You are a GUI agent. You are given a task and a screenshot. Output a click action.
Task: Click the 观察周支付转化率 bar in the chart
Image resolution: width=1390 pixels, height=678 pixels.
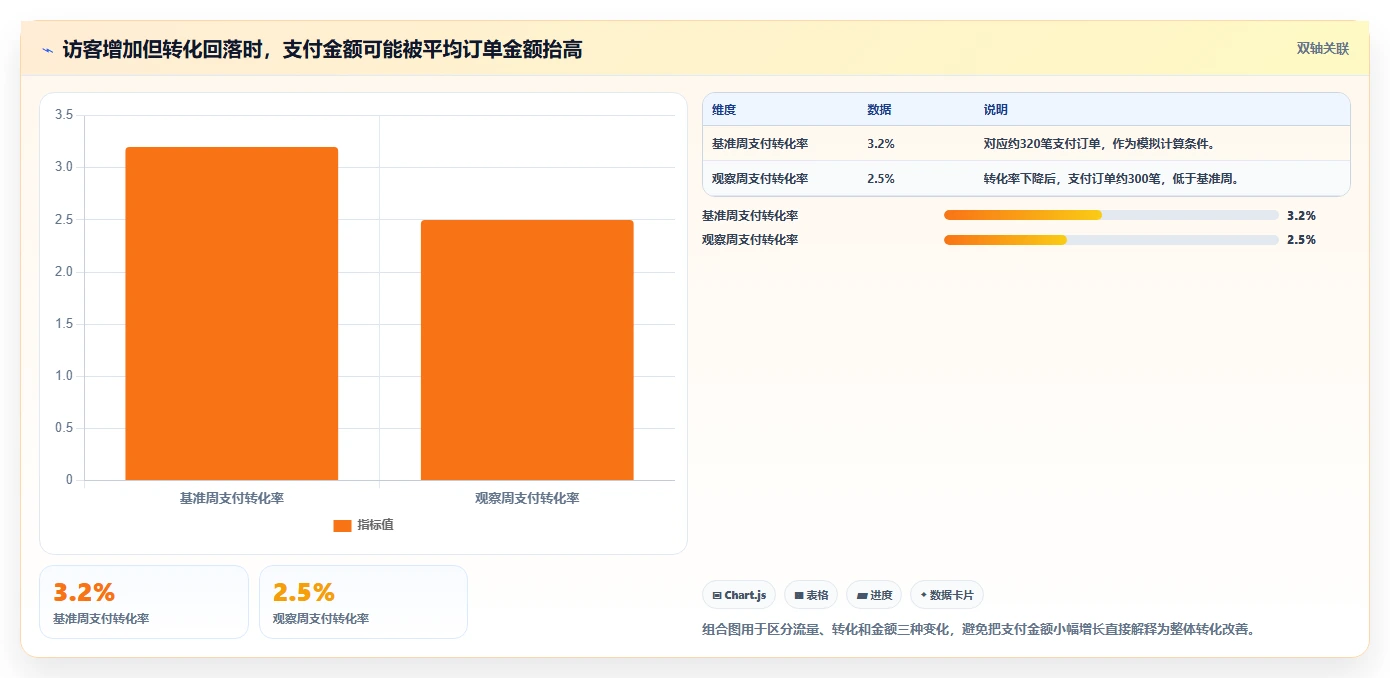(x=527, y=350)
